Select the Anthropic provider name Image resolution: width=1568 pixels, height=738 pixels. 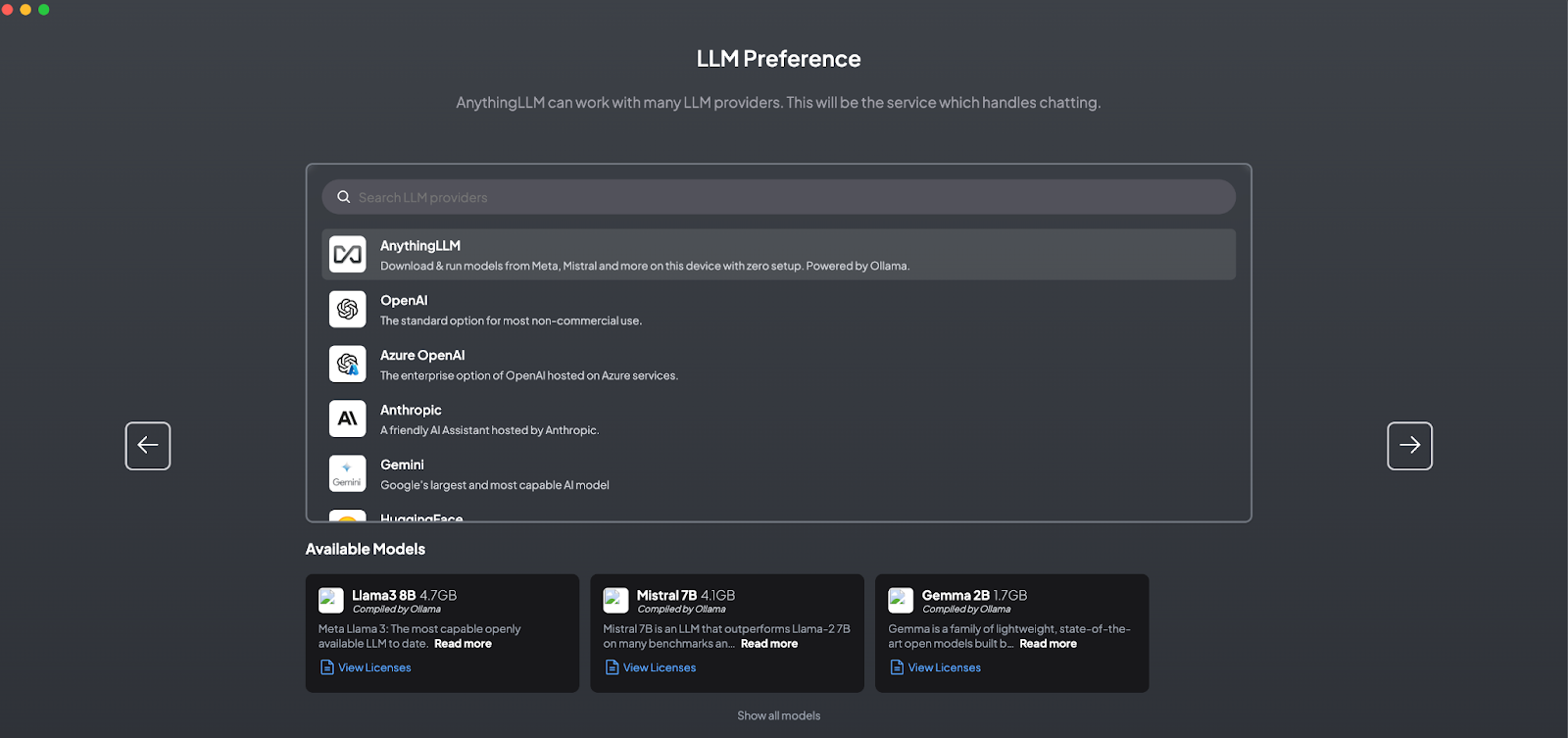point(411,411)
